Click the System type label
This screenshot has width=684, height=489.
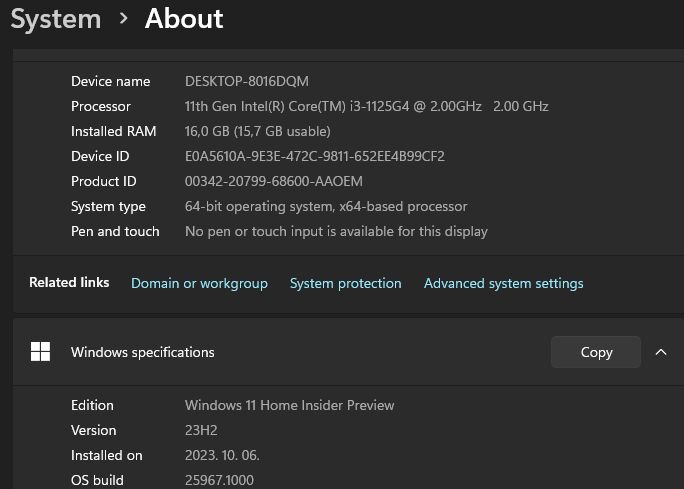108,206
